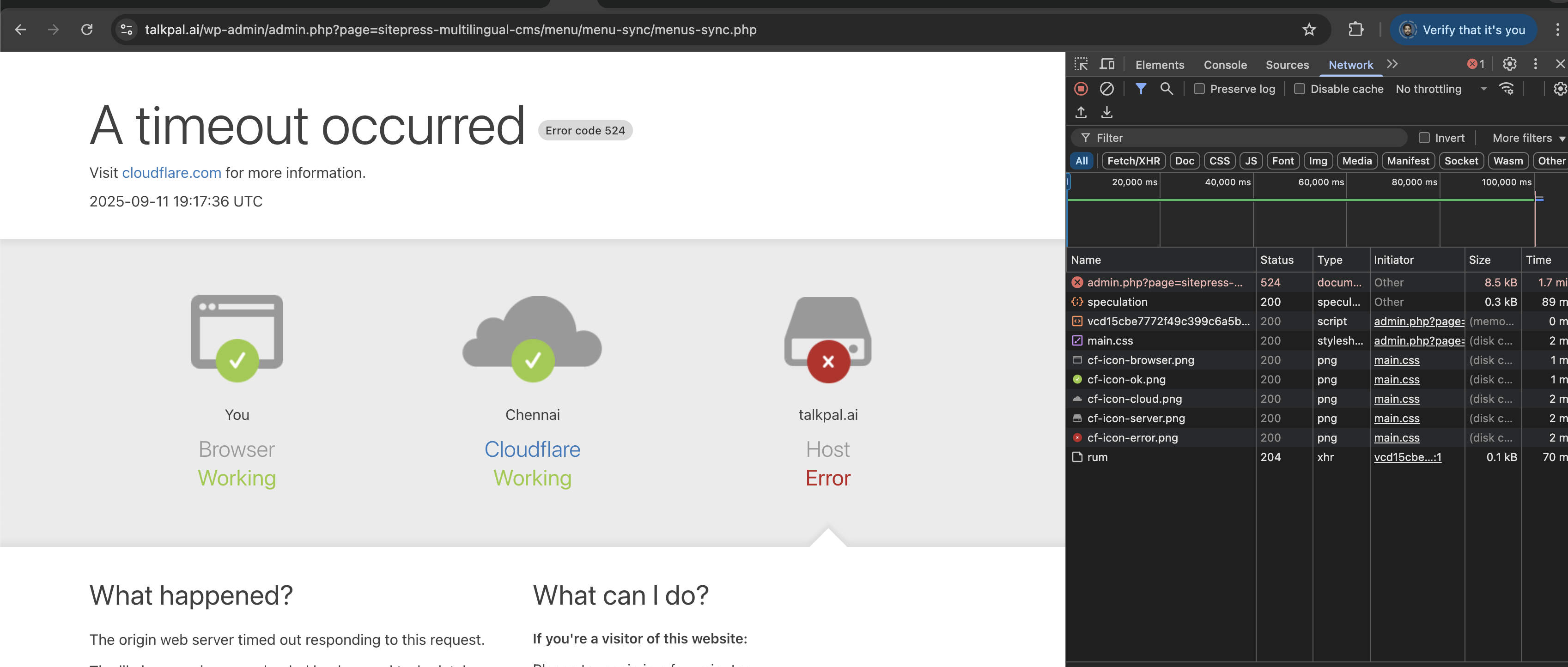The height and width of the screenshot is (667, 1568).
Task: Stop recording network log
Action: click(1081, 89)
